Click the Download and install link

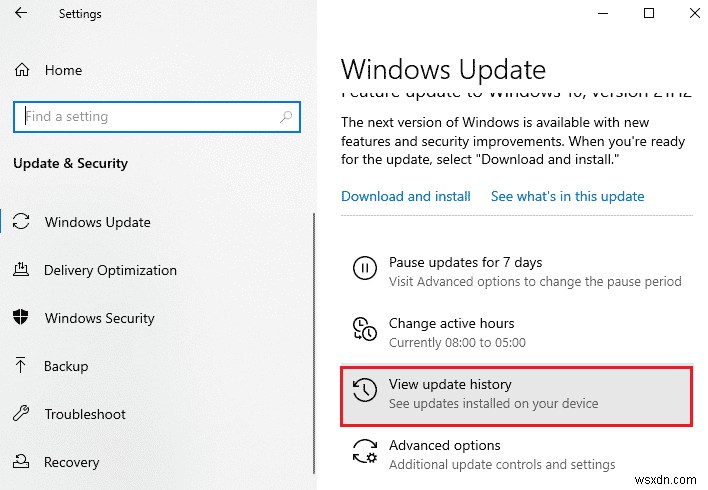click(x=406, y=196)
